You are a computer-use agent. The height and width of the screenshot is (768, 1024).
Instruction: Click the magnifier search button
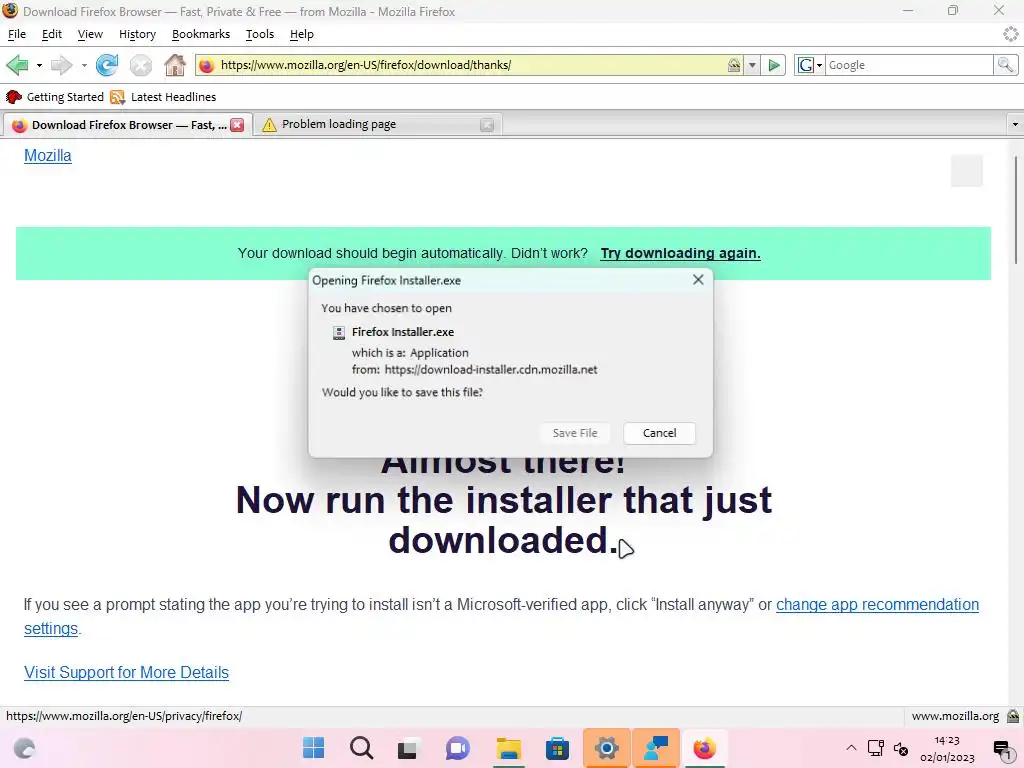1005,65
